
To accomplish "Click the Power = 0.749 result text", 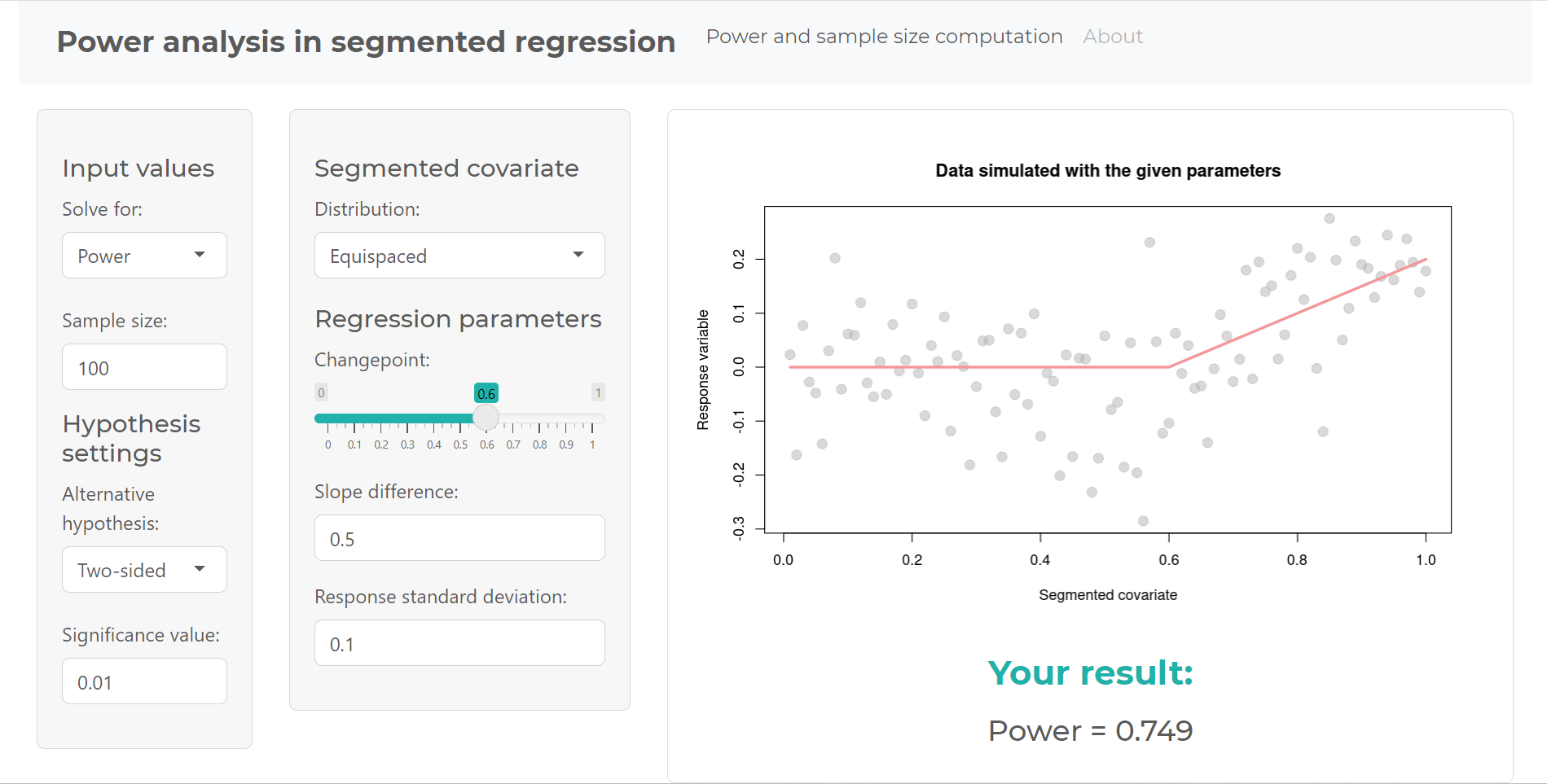I will (1090, 730).
